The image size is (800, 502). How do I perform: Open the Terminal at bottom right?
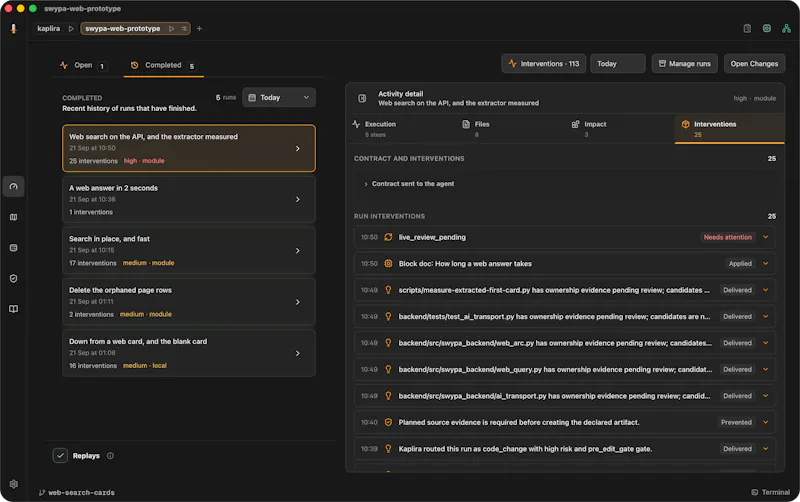(x=770, y=492)
